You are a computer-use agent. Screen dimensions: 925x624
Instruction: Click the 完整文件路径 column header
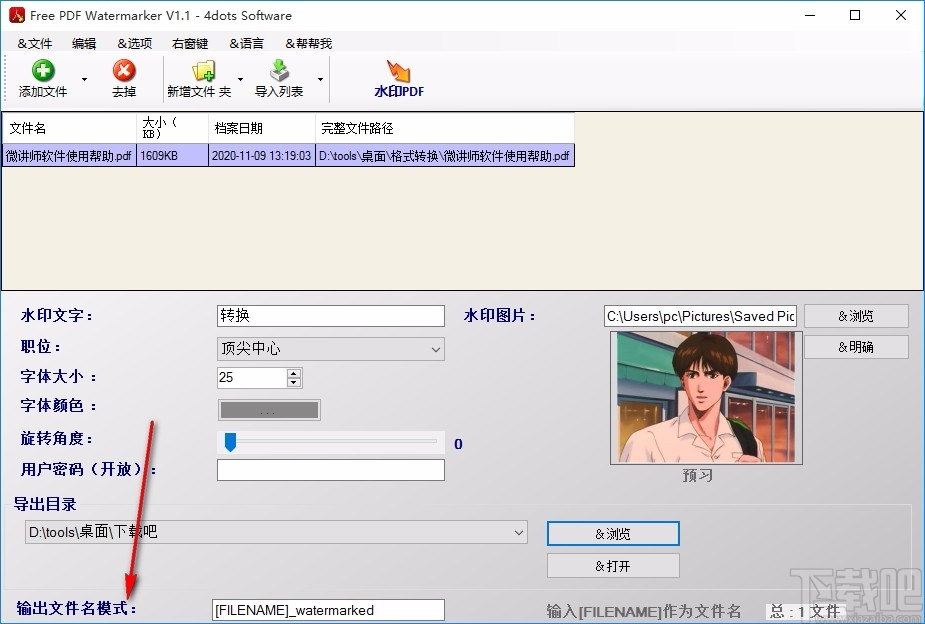pos(445,128)
